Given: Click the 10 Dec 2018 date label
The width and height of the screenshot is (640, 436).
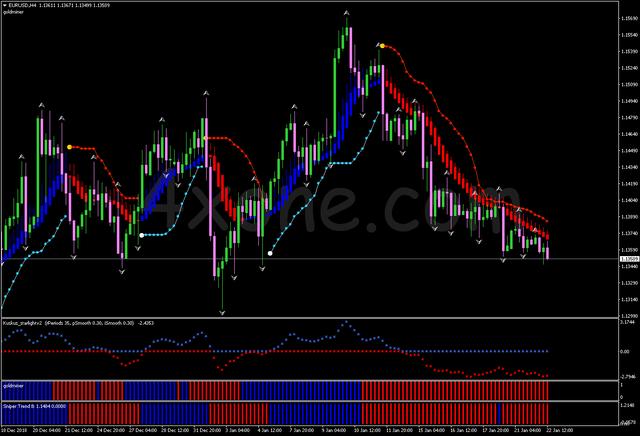Looking at the screenshot, I should [14, 431].
